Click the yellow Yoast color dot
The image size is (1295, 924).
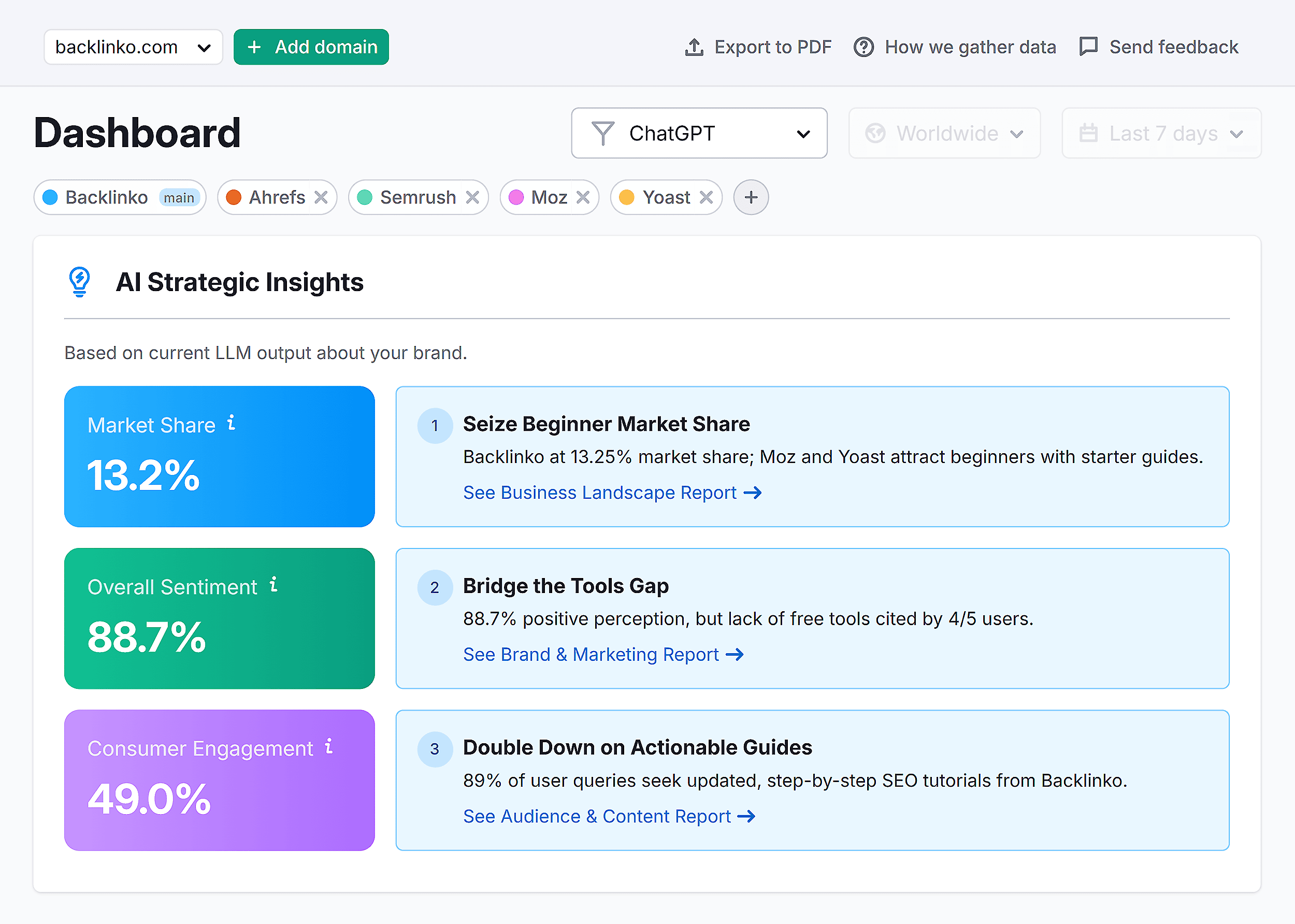tap(626, 197)
